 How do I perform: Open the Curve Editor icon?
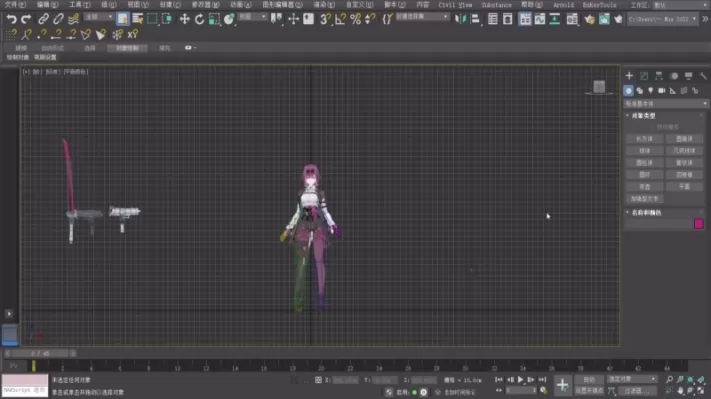pyautogui.click(x=540, y=19)
